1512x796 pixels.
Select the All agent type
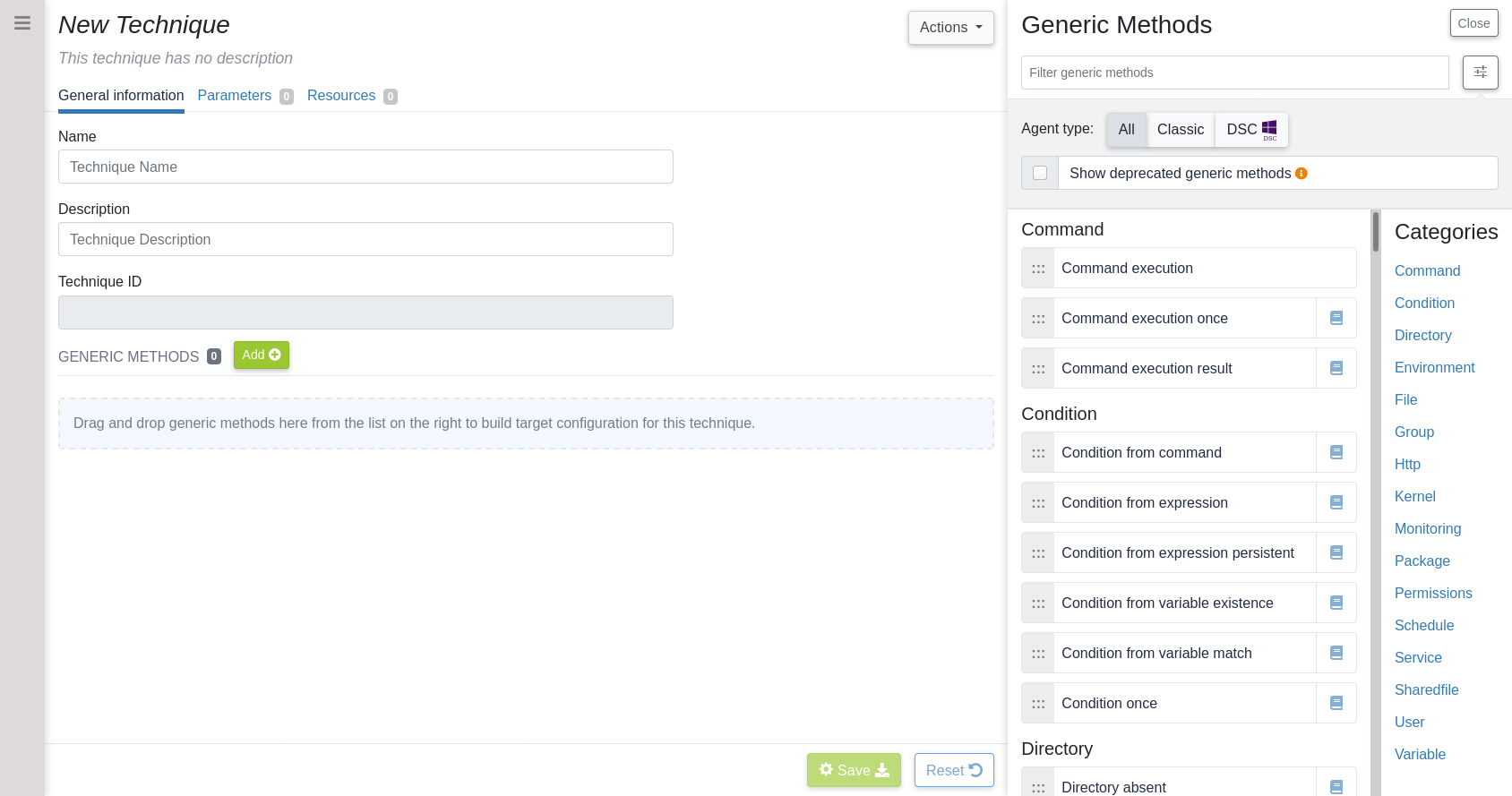pos(1126,130)
